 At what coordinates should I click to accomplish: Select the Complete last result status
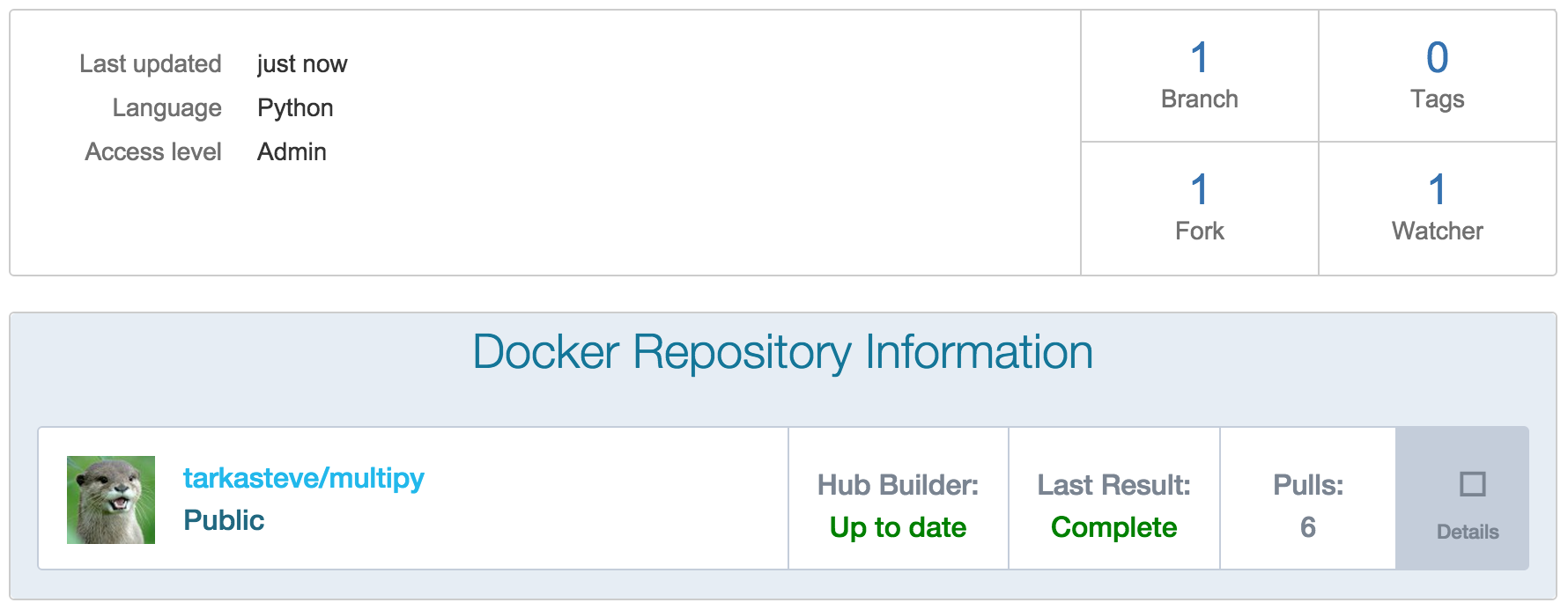pos(1113,527)
